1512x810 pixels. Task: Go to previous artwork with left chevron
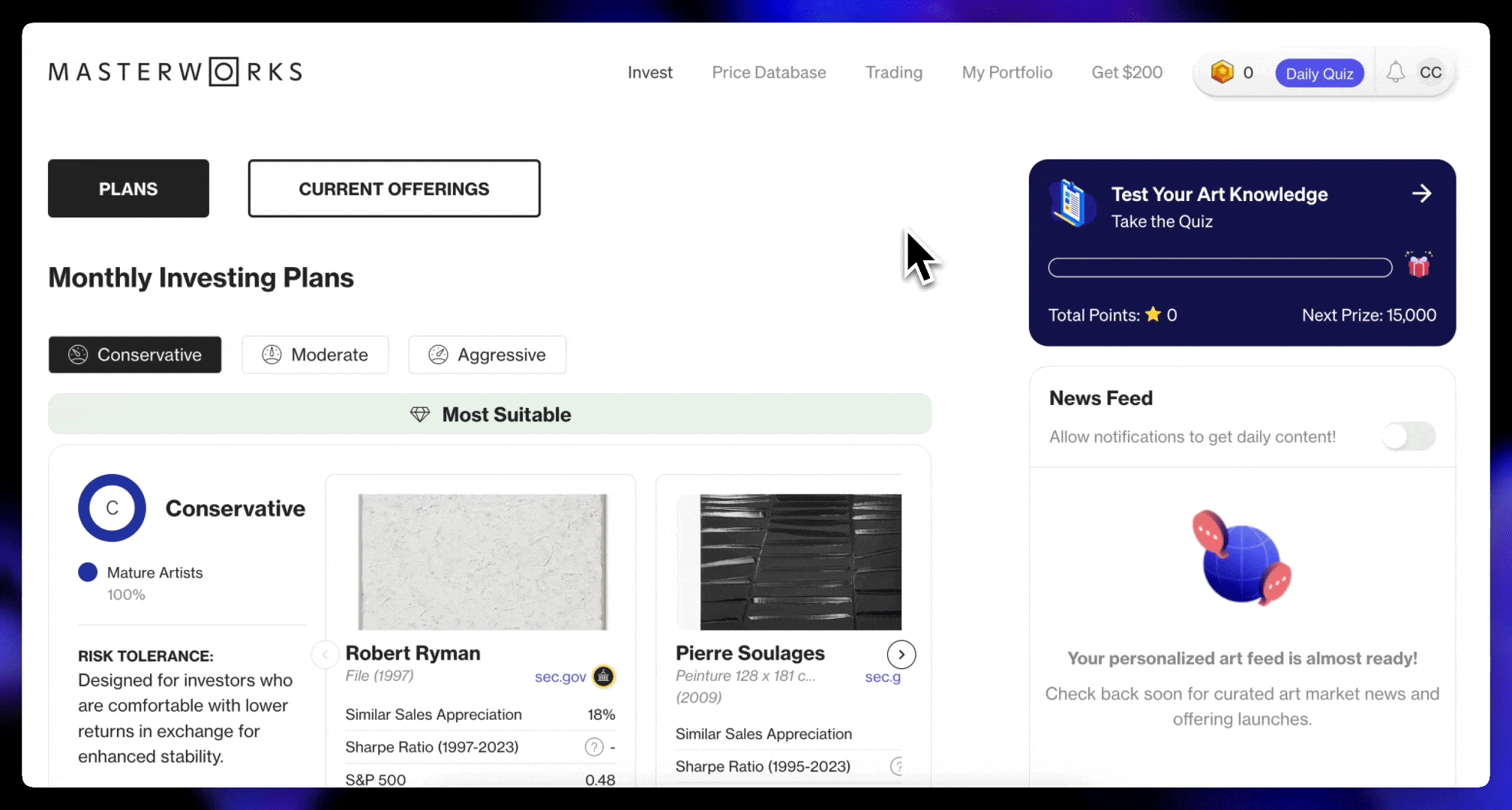click(x=325, y=655)
